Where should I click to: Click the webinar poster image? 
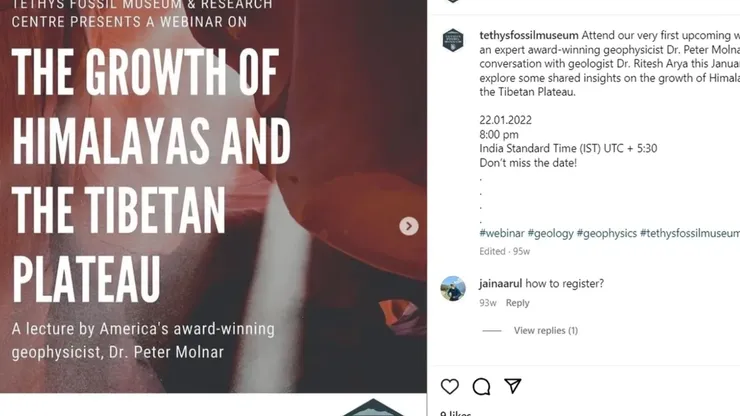click(x=213, y=196)
